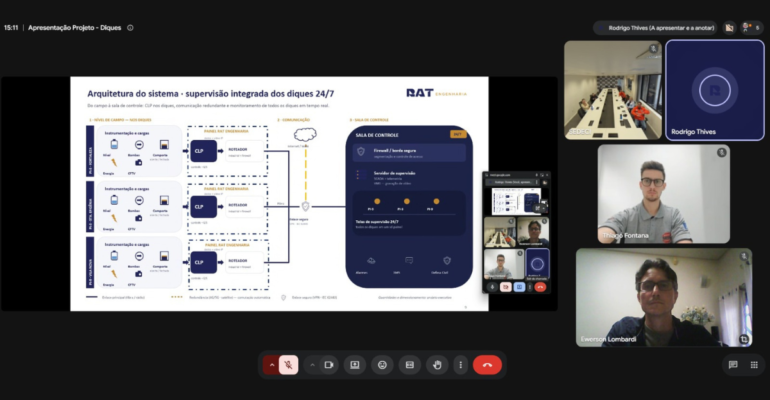Click presentation thumbnail in mini Meet window
Viewport: 770px width, 400px height.
point(519,201)
